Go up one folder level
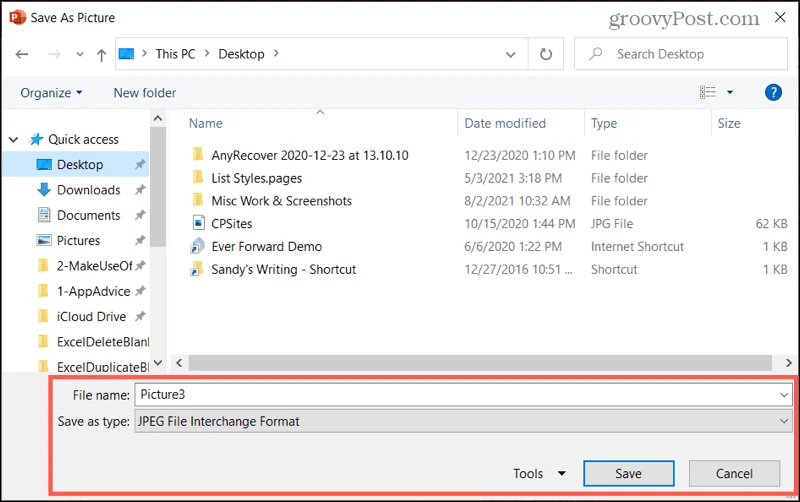800x502 pixels. [102, 55]
